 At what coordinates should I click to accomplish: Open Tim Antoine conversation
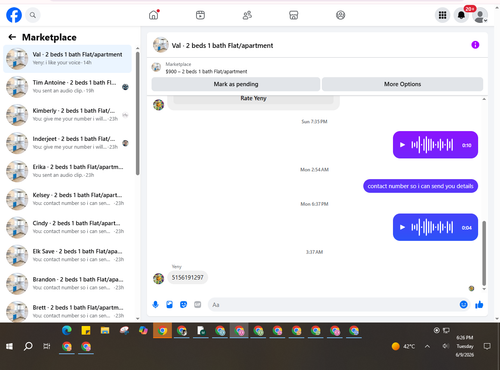pos(67,87)
